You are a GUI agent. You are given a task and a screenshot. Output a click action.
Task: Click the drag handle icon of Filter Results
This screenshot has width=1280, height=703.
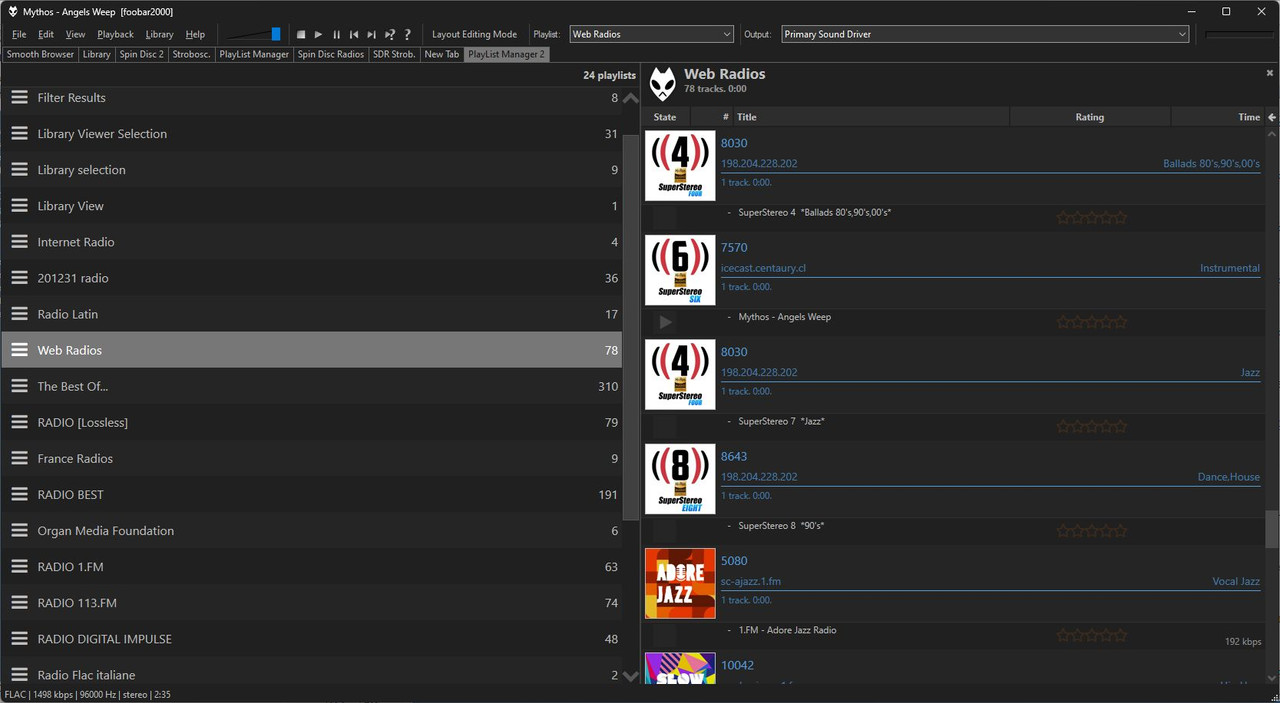[19, 97]
